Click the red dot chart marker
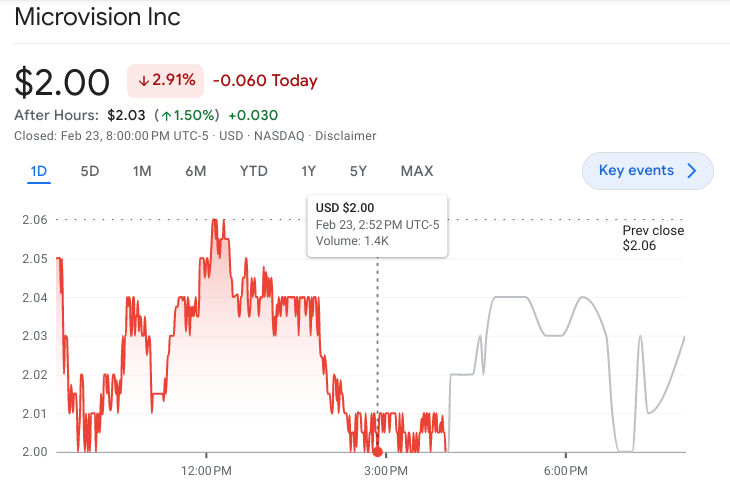Viewport: 730px width, 481px height. (x=377, y=451)
